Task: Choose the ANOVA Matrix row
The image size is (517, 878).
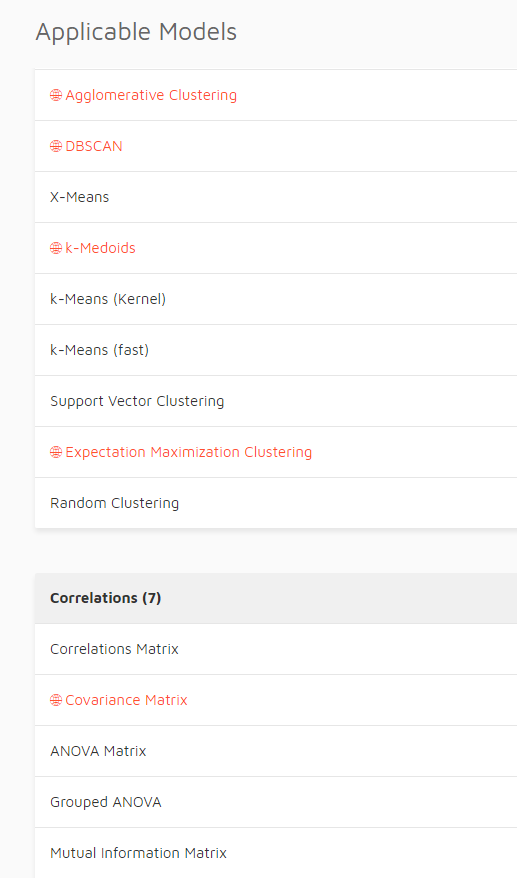Action: point(276,751)
